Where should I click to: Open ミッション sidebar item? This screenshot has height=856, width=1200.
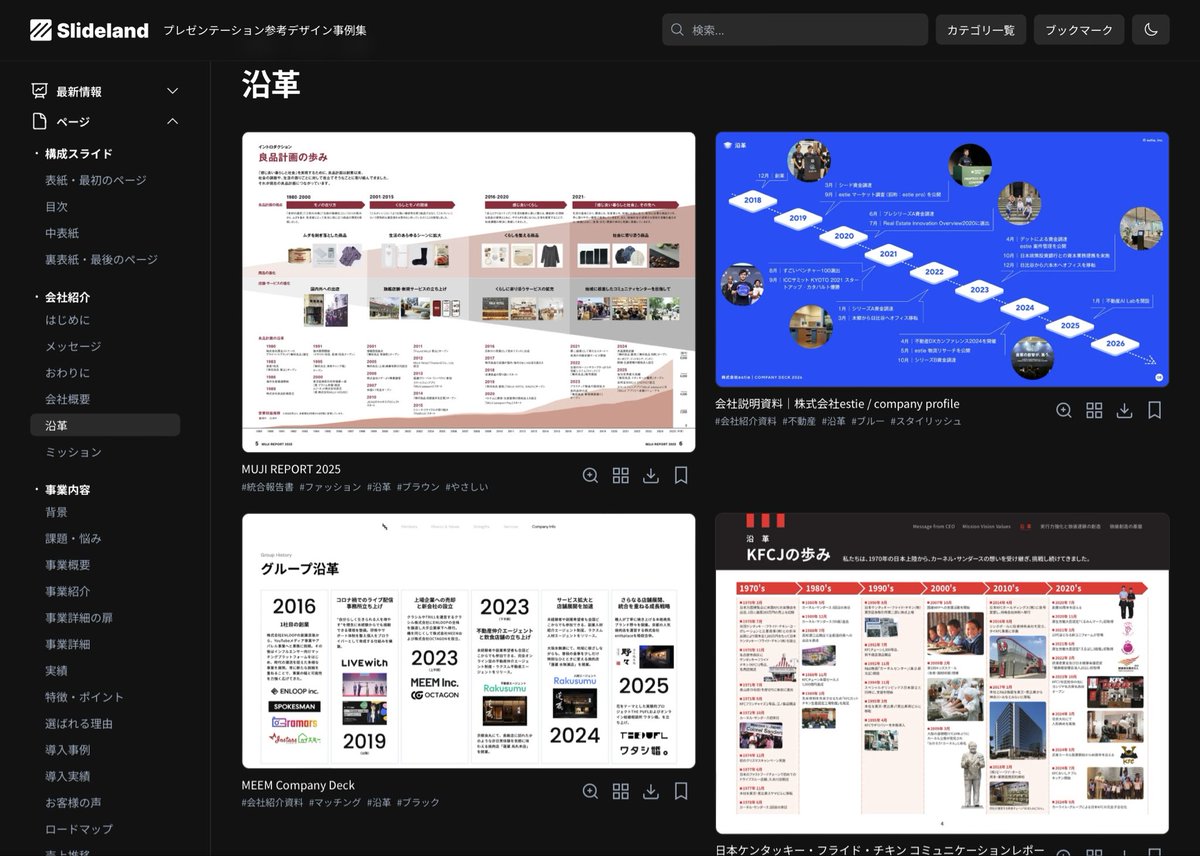73,452
